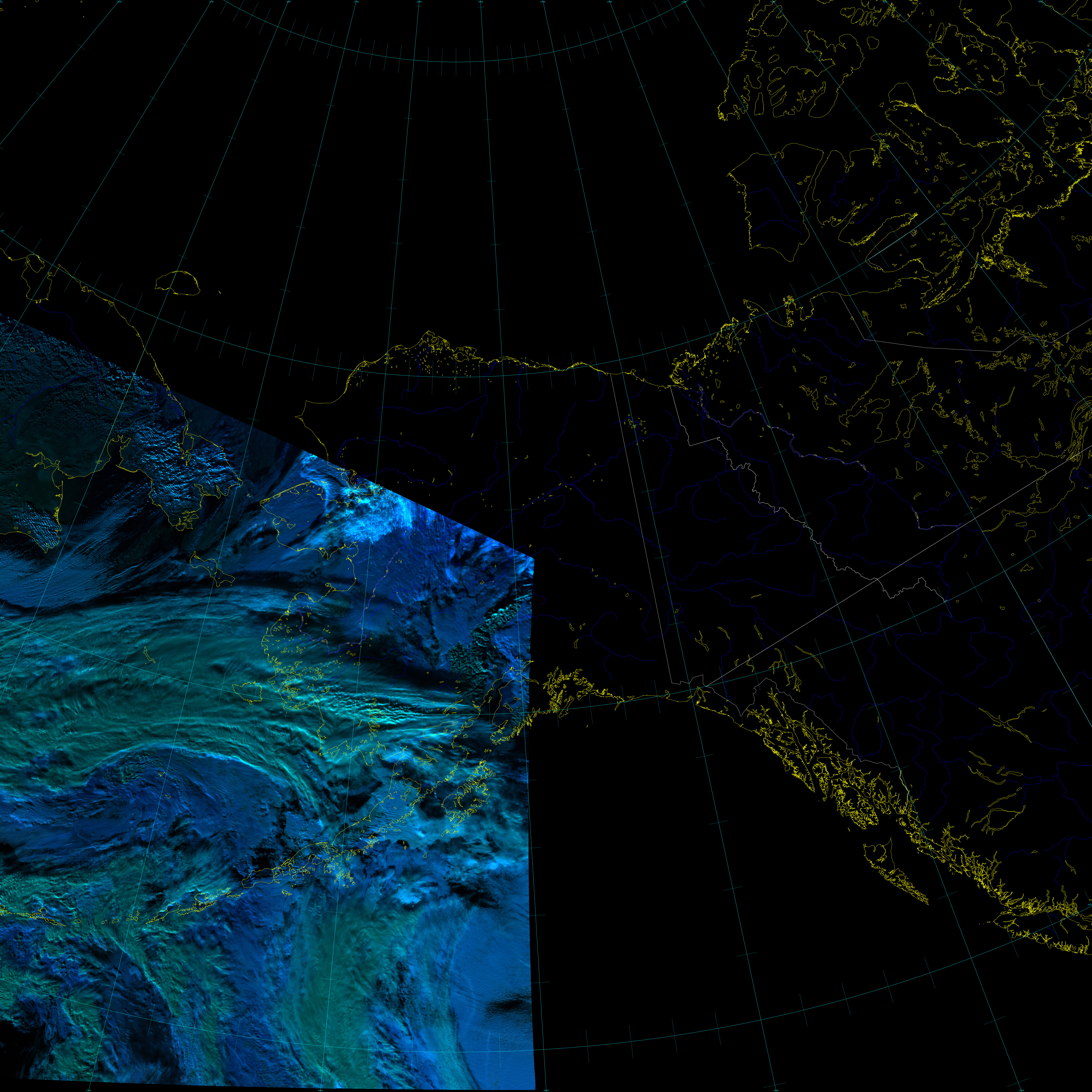Click the 170E longitude label

tap(211, 2)
